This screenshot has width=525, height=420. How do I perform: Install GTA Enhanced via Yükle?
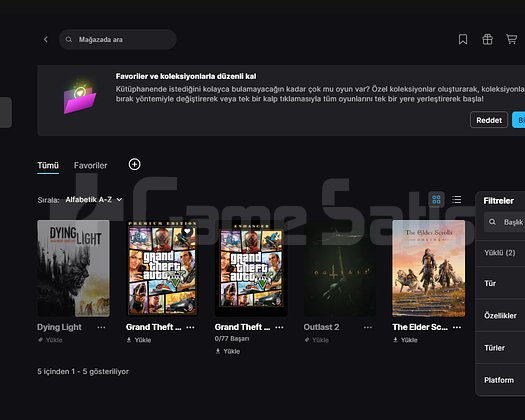[228, 351]
